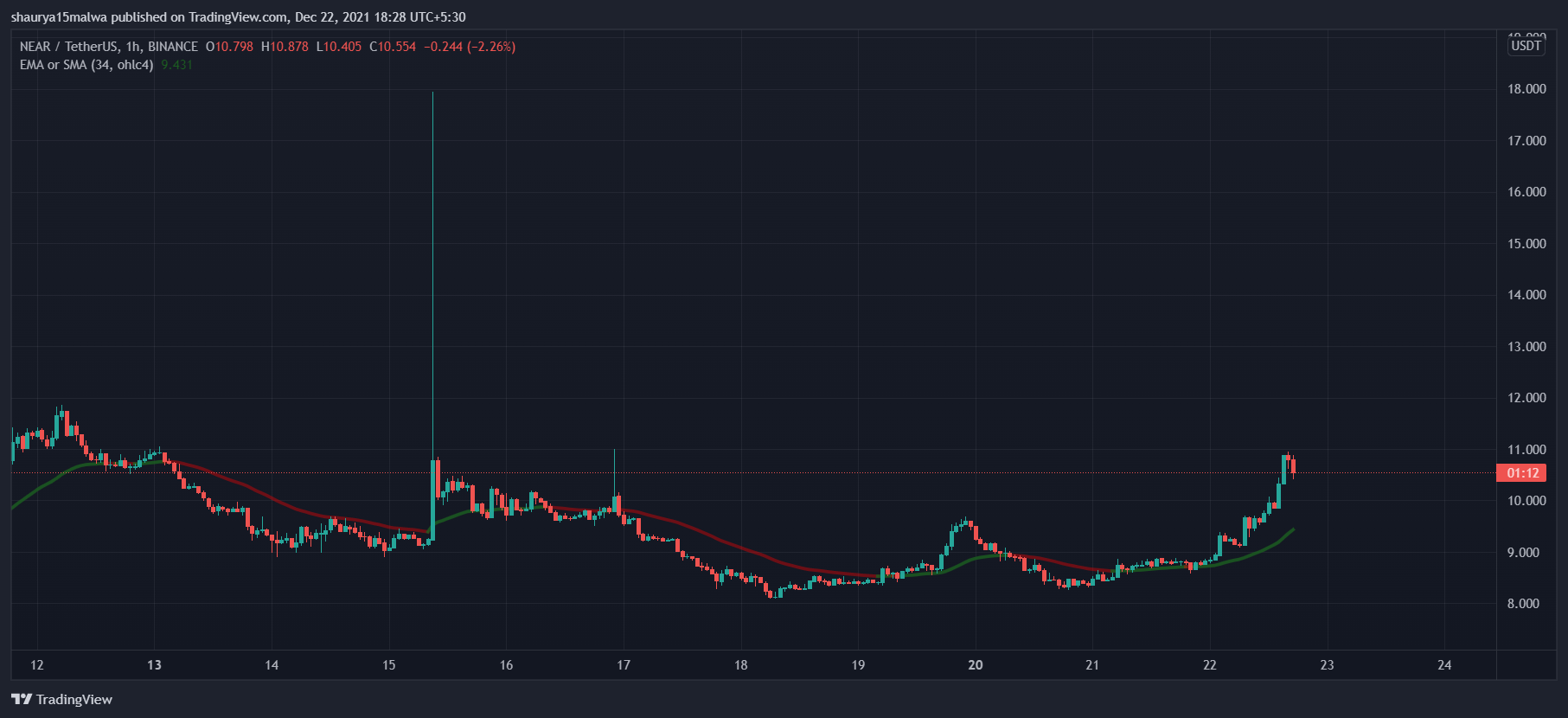Click the 12.000 price axis label
Image resolution: width=1568 pixels, height=718 pixels.
(x=1526, y=398)
